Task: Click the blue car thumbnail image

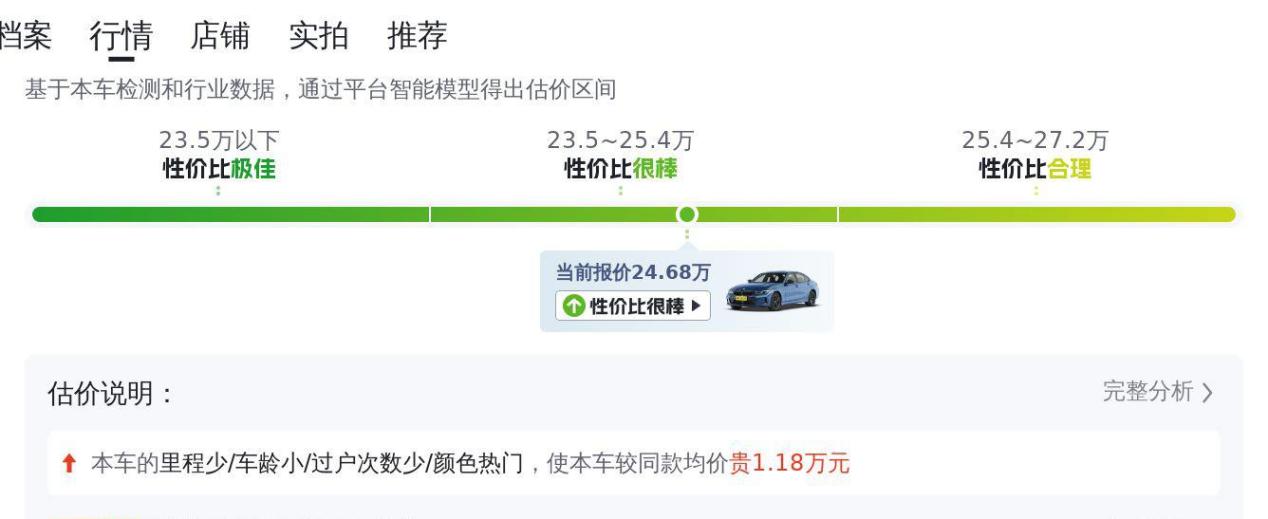Action: (772, 290)
